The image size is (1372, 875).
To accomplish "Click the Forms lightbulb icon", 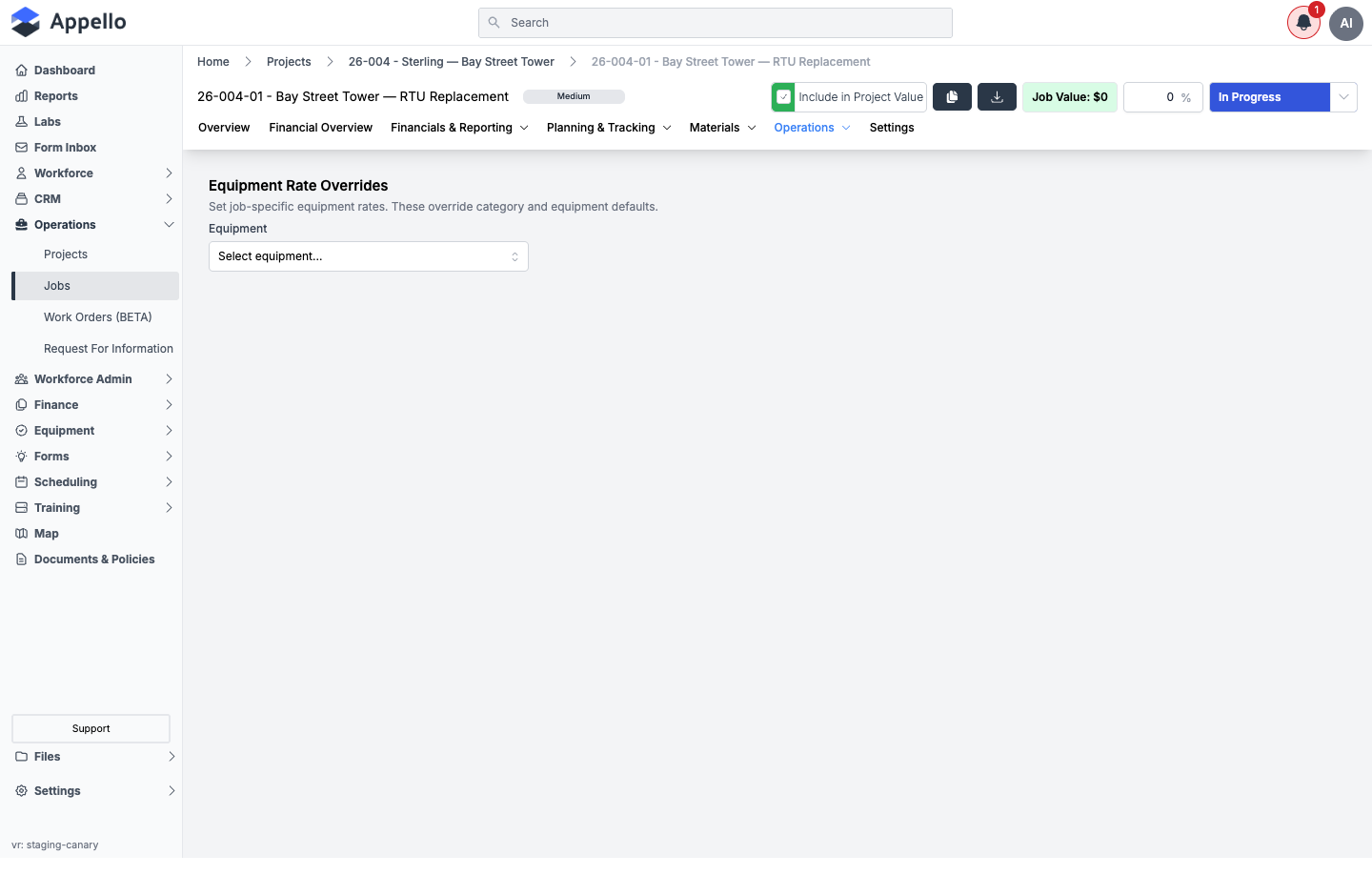I will [x=21, y=457].
